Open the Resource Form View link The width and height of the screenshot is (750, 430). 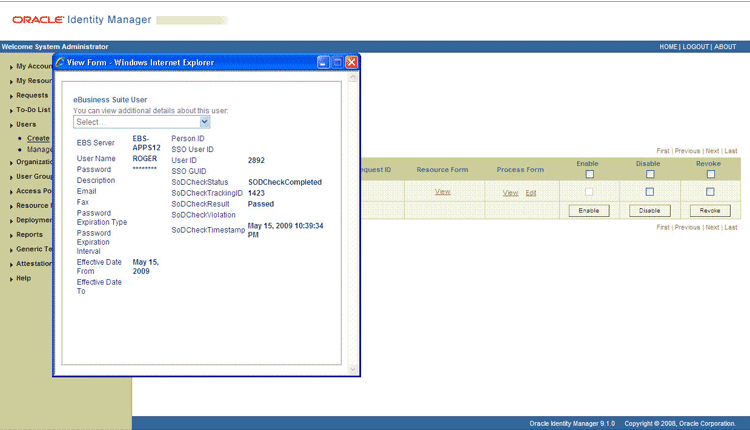(442, 192)
